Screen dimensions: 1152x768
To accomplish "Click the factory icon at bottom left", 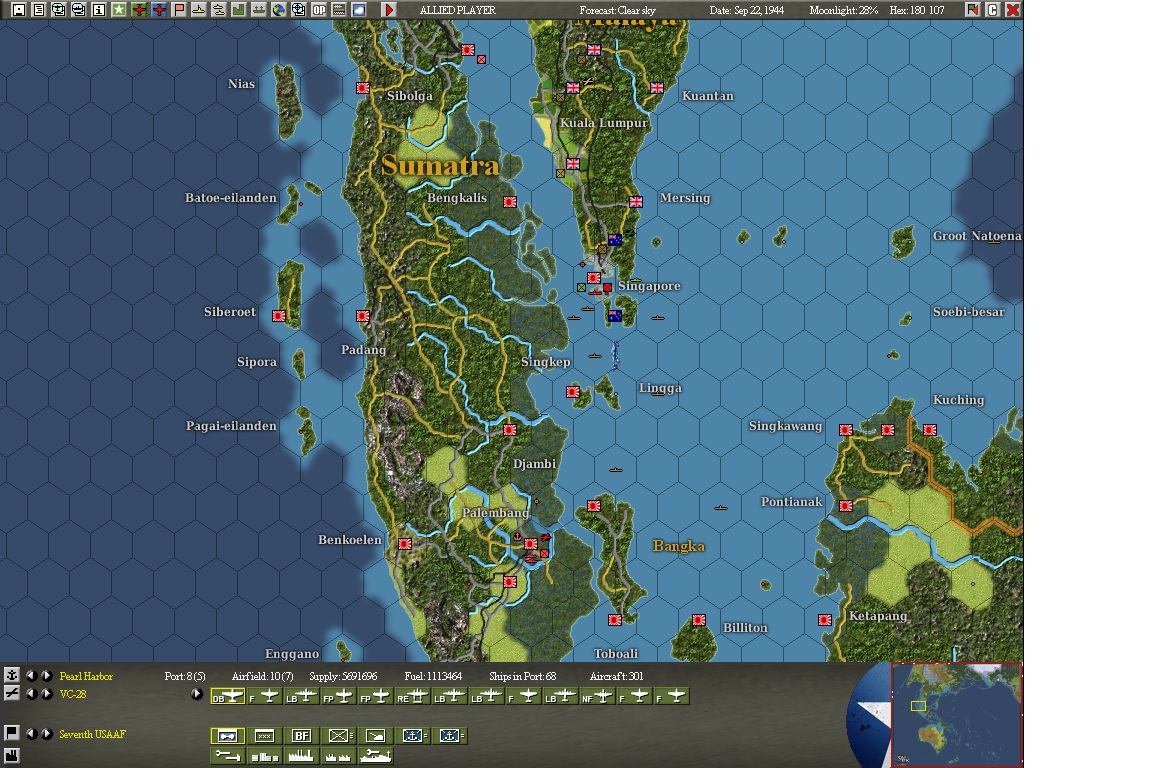I will [12, 755].
